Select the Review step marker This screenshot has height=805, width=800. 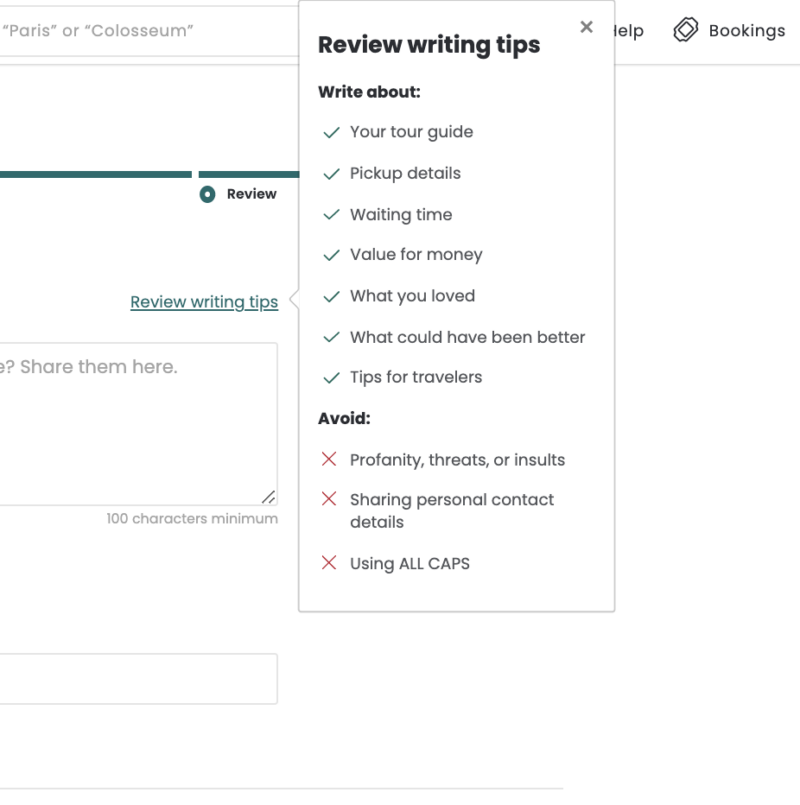(207, 194)
